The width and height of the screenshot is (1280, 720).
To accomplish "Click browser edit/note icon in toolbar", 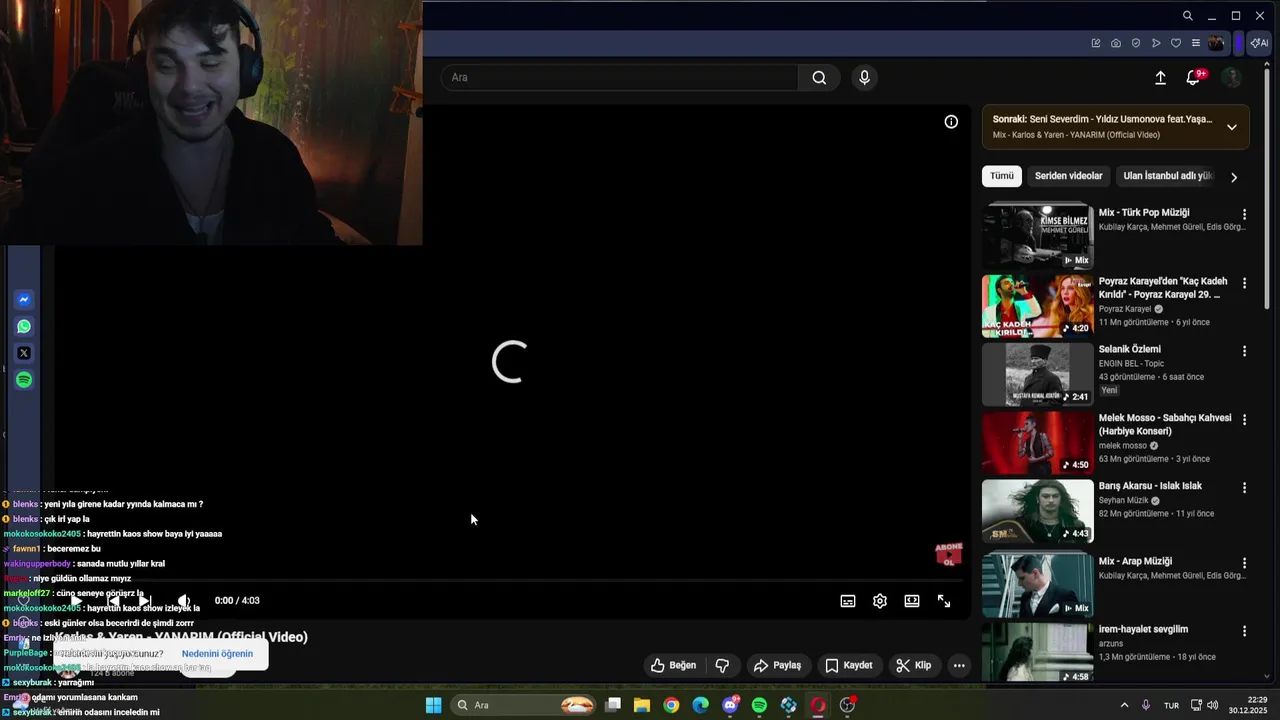I will coord(1096,43).
